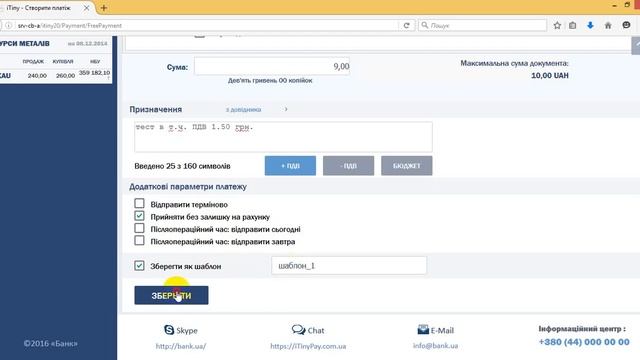
Task: Open the https://iTinyPay.com.ua link
Action: click(308, 346)
